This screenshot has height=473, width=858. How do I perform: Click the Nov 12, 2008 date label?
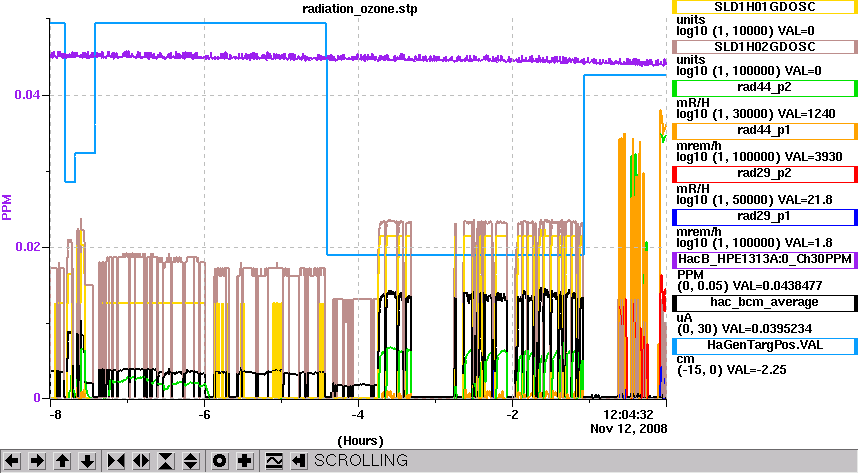[629, 429]
